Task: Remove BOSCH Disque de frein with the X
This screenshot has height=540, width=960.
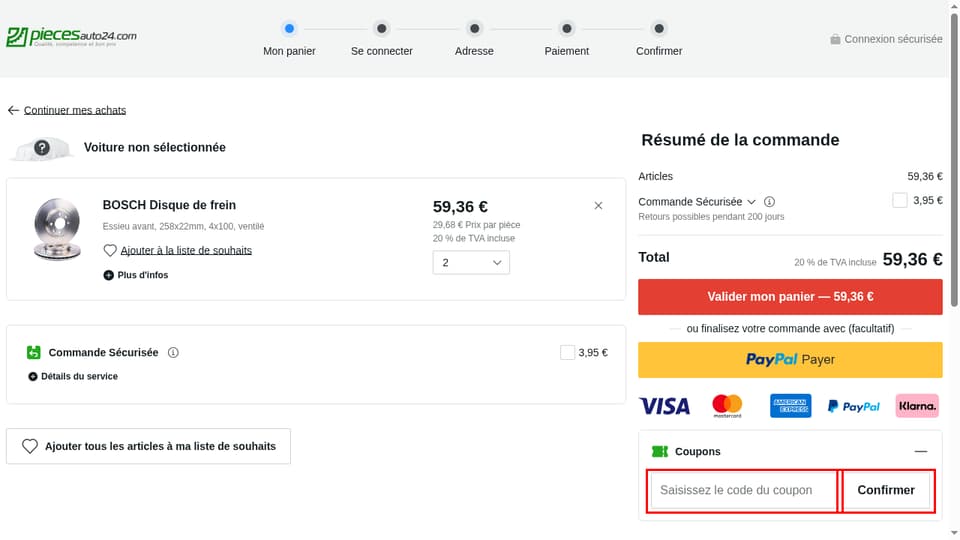Action: point(598,206)
